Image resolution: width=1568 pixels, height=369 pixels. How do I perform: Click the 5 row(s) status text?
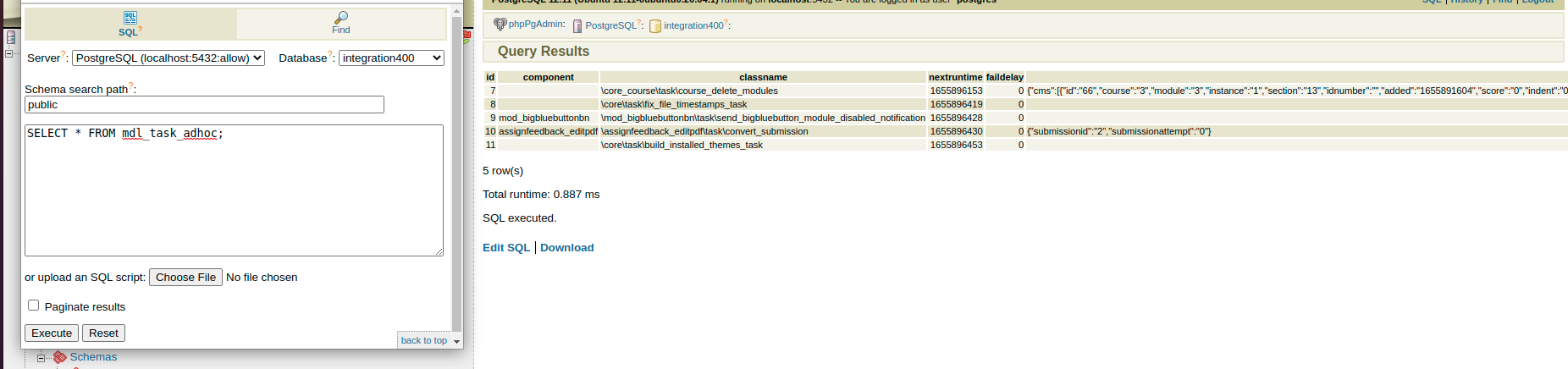pos(503,171)
